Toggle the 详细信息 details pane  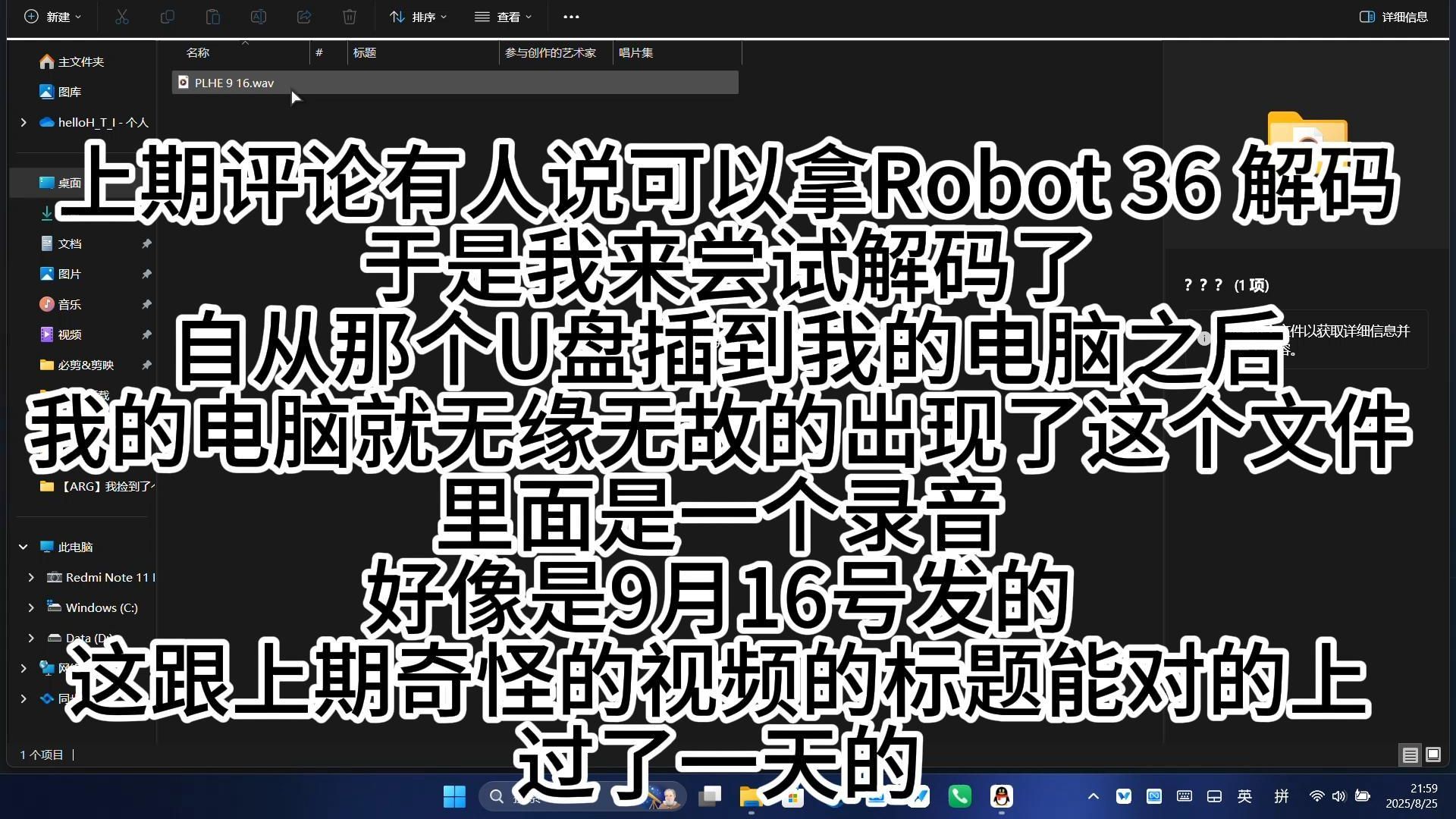pos(1394,16)
